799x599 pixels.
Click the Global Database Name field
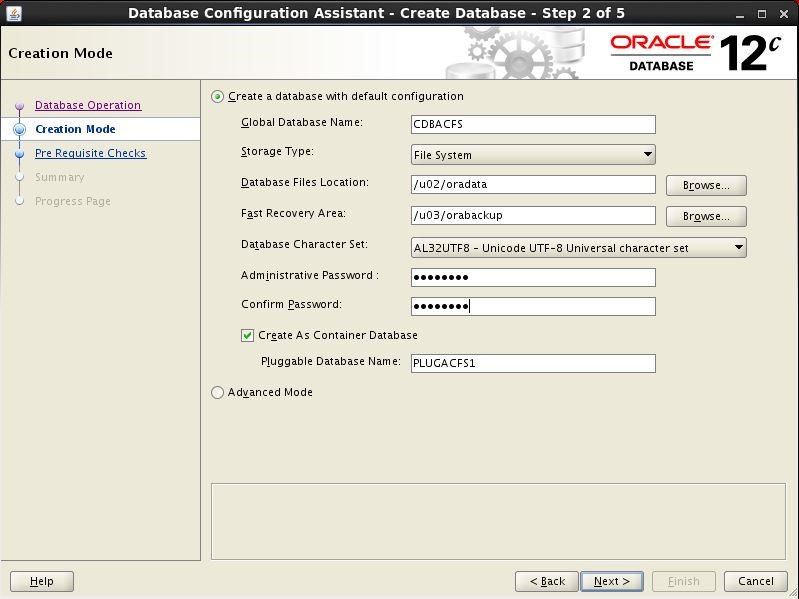pos(533,124)
